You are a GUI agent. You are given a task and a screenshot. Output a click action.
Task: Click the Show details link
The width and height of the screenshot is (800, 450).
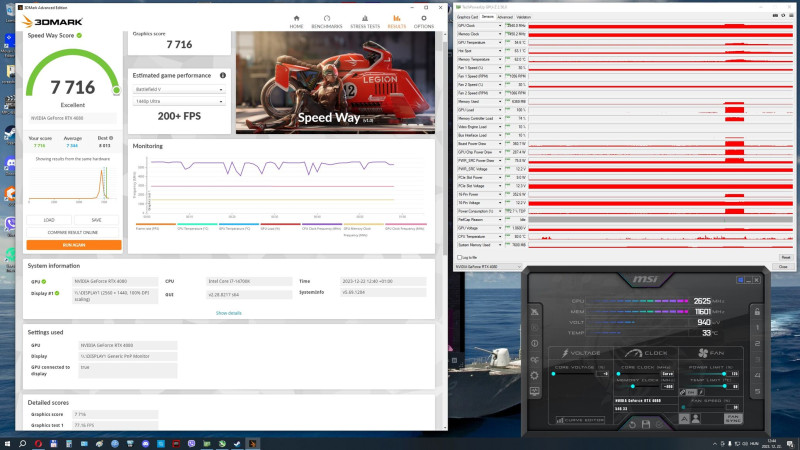tap(229, 313)
